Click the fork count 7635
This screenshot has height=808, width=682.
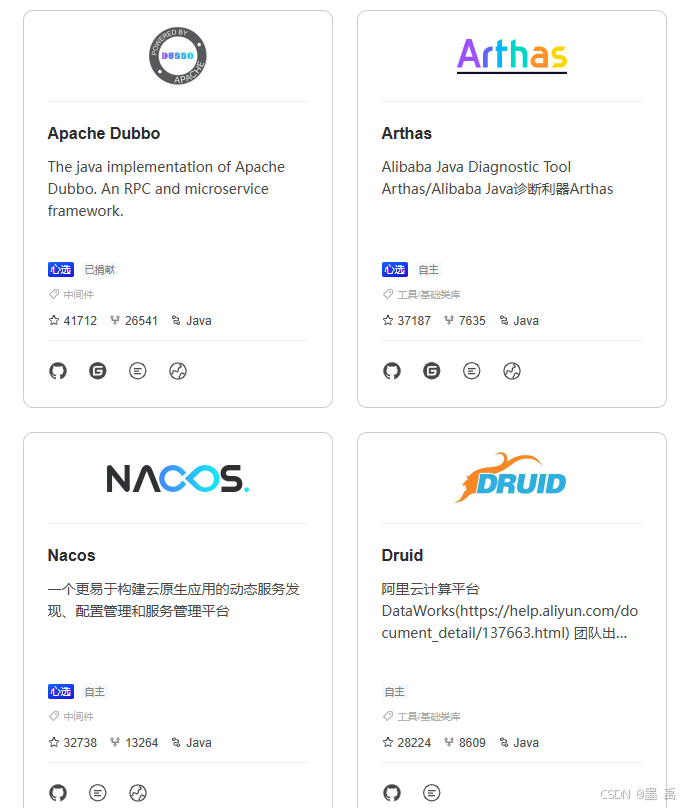coord(472,321)
